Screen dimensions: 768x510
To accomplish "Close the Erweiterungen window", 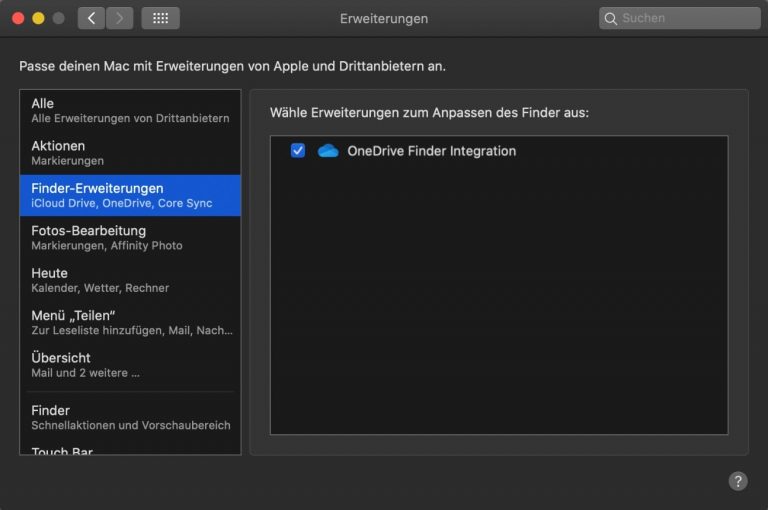I will [x=18, y=18].
